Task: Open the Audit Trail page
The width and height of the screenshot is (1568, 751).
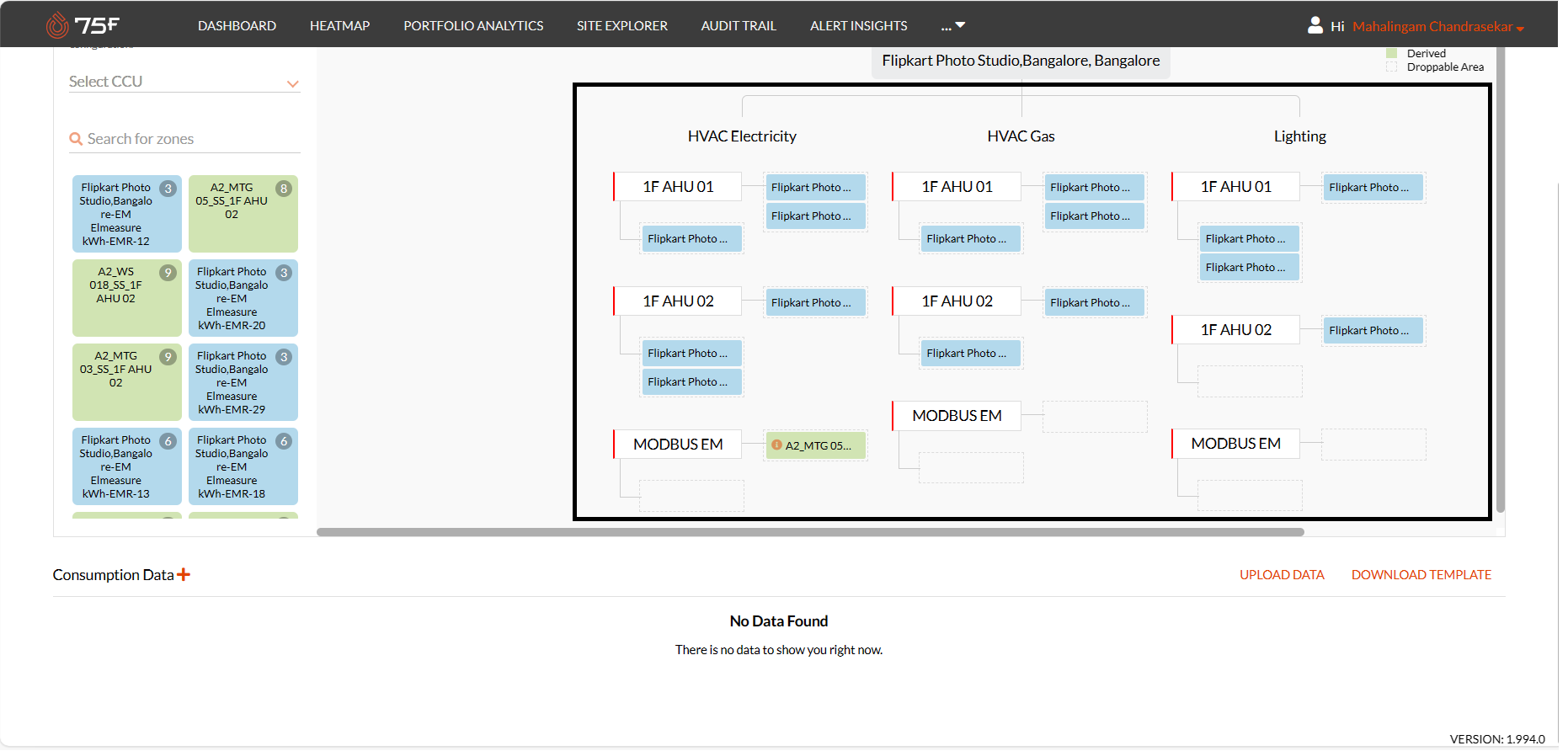Action: pos(739,25)
